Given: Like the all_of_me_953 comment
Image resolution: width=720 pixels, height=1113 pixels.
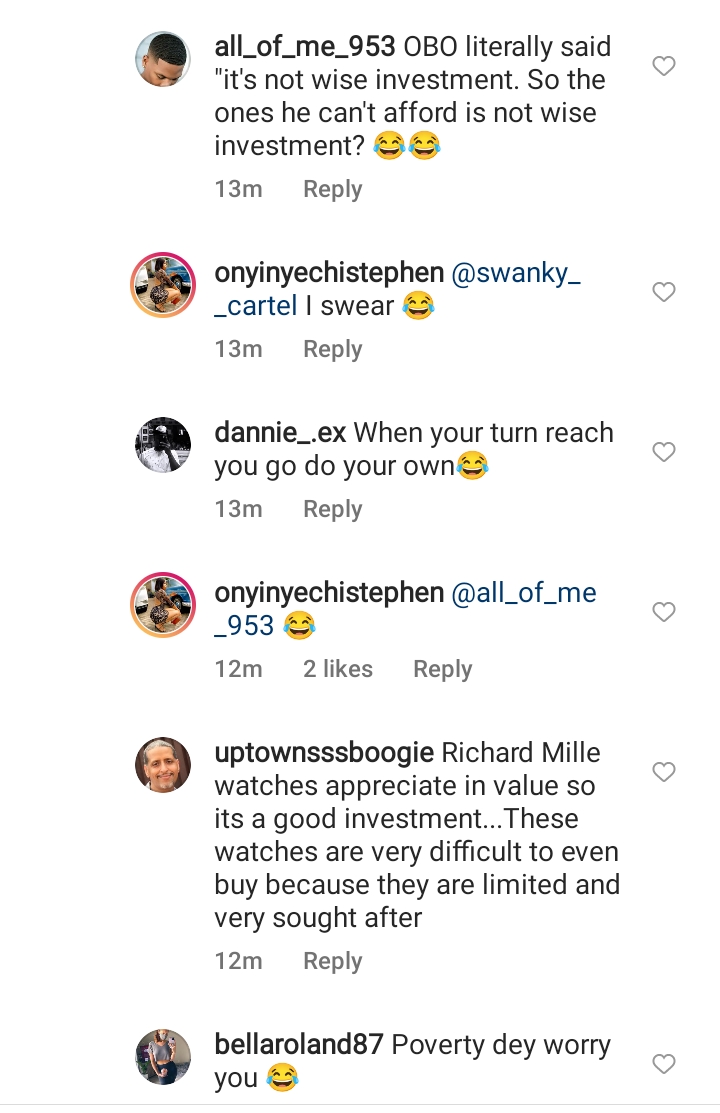Looking at the screenshot, I should coord(664,67).
